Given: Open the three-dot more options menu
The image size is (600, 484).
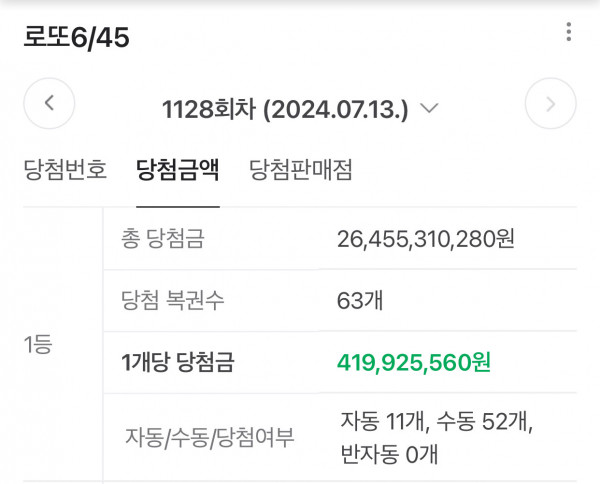Looking at the screenshot, I should point(568,32).
